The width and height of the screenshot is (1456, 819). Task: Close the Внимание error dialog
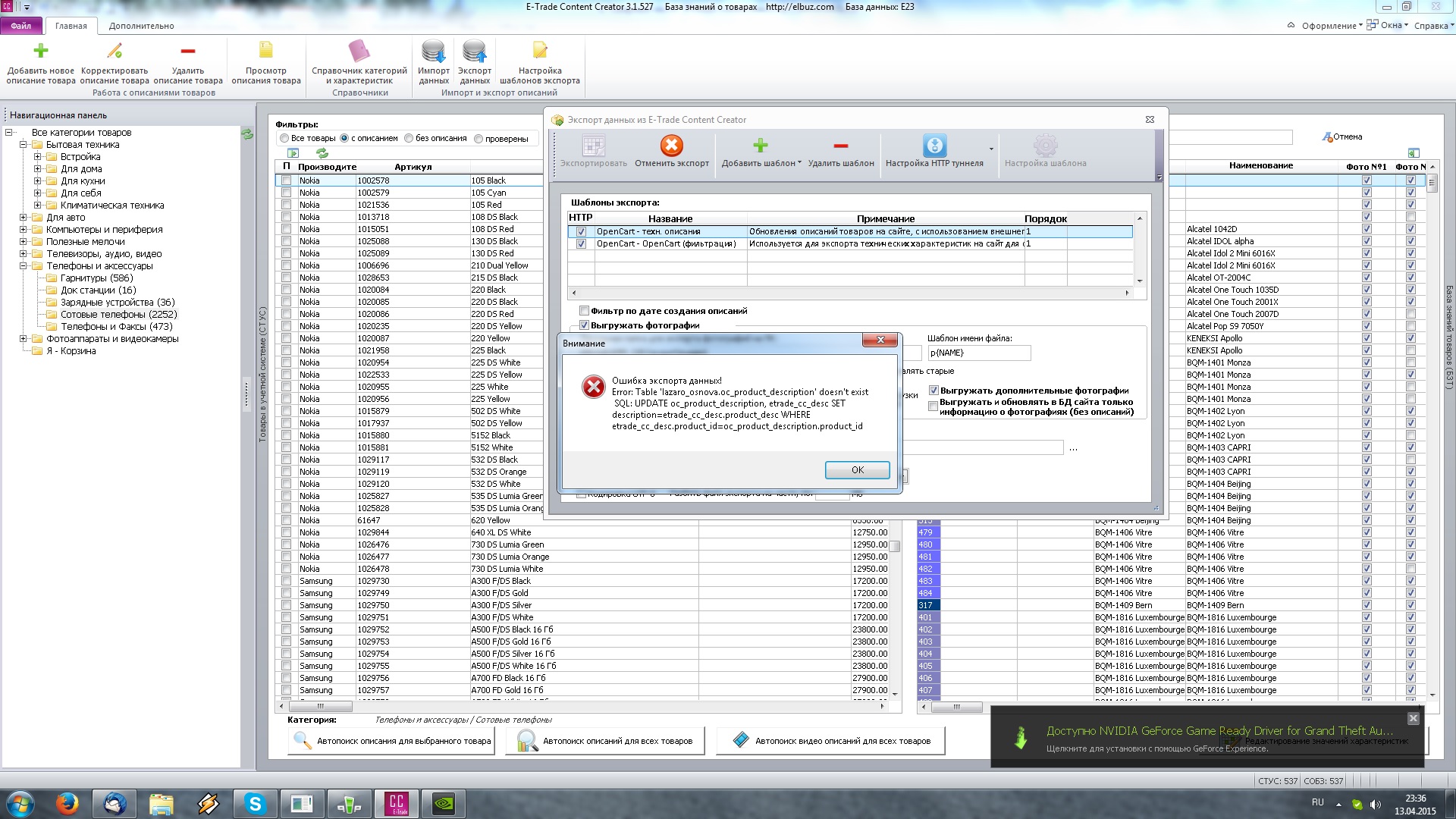point(880,340)
